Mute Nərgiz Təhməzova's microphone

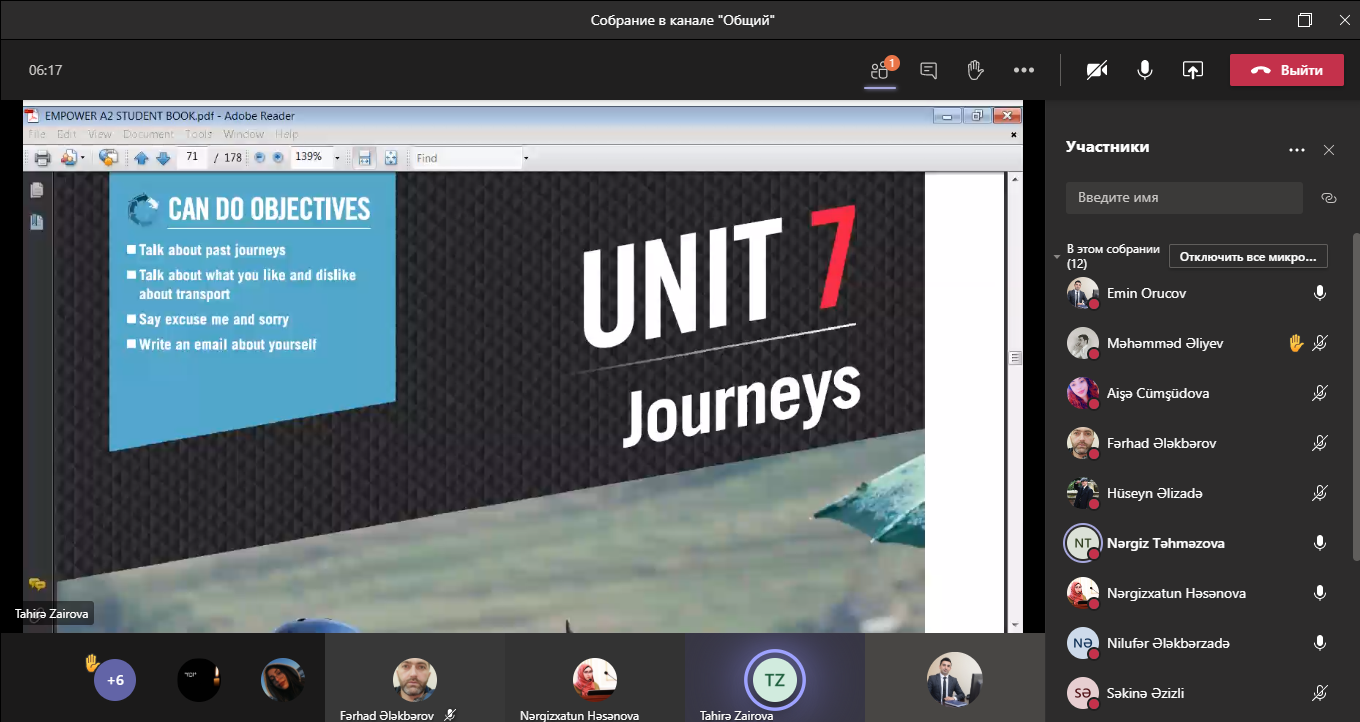[1320, 543]
